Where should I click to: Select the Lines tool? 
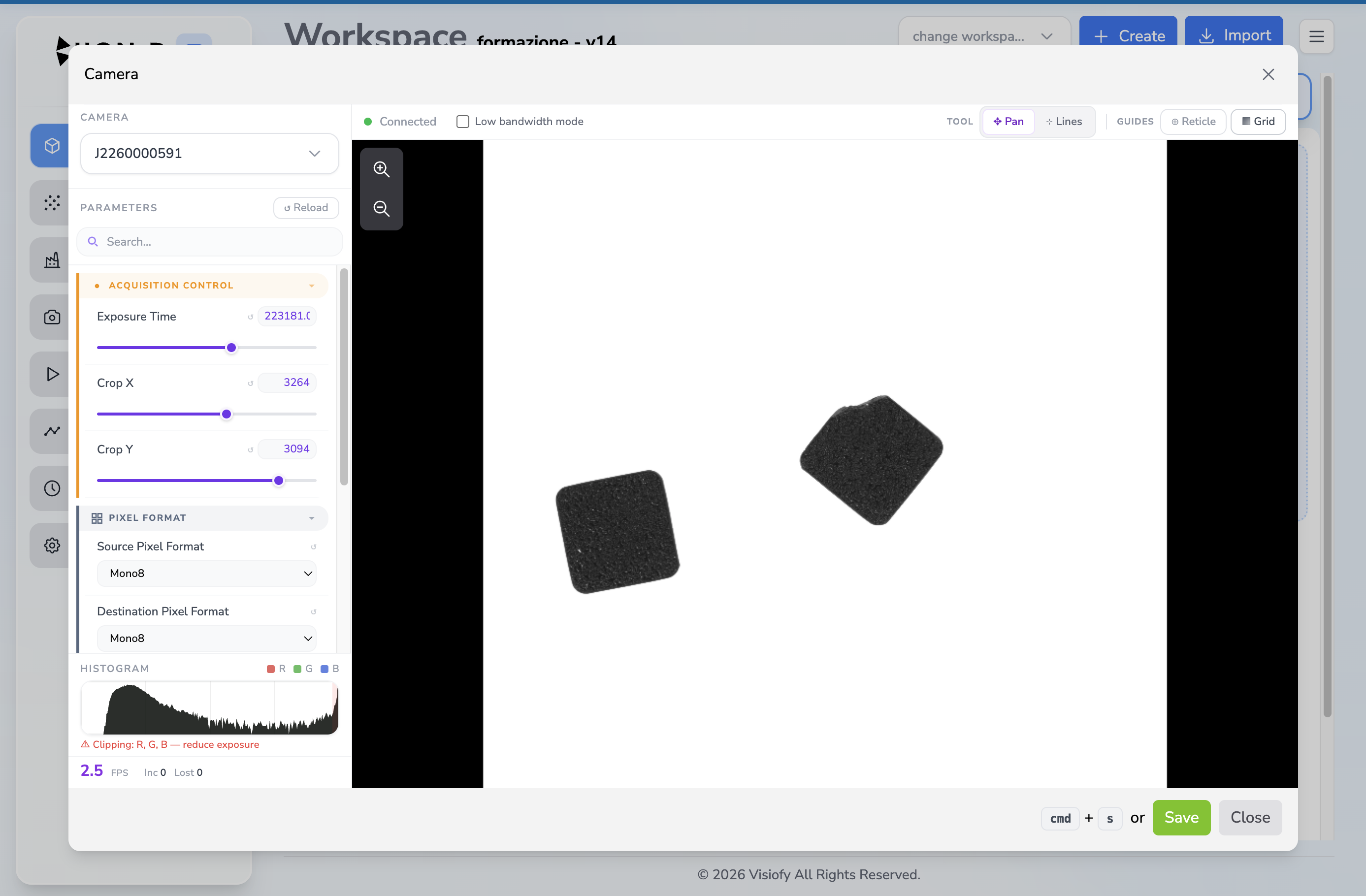(1064, 122)
